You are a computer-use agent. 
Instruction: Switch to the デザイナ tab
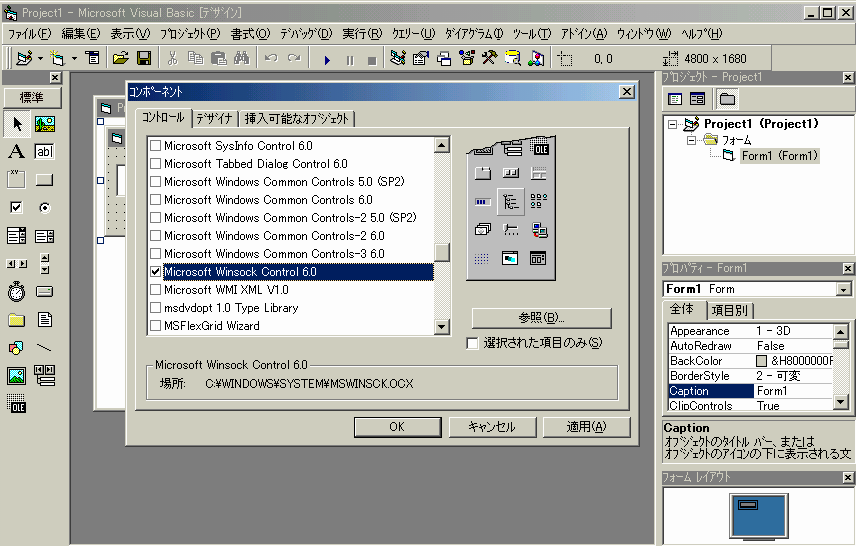click(215, 118)
